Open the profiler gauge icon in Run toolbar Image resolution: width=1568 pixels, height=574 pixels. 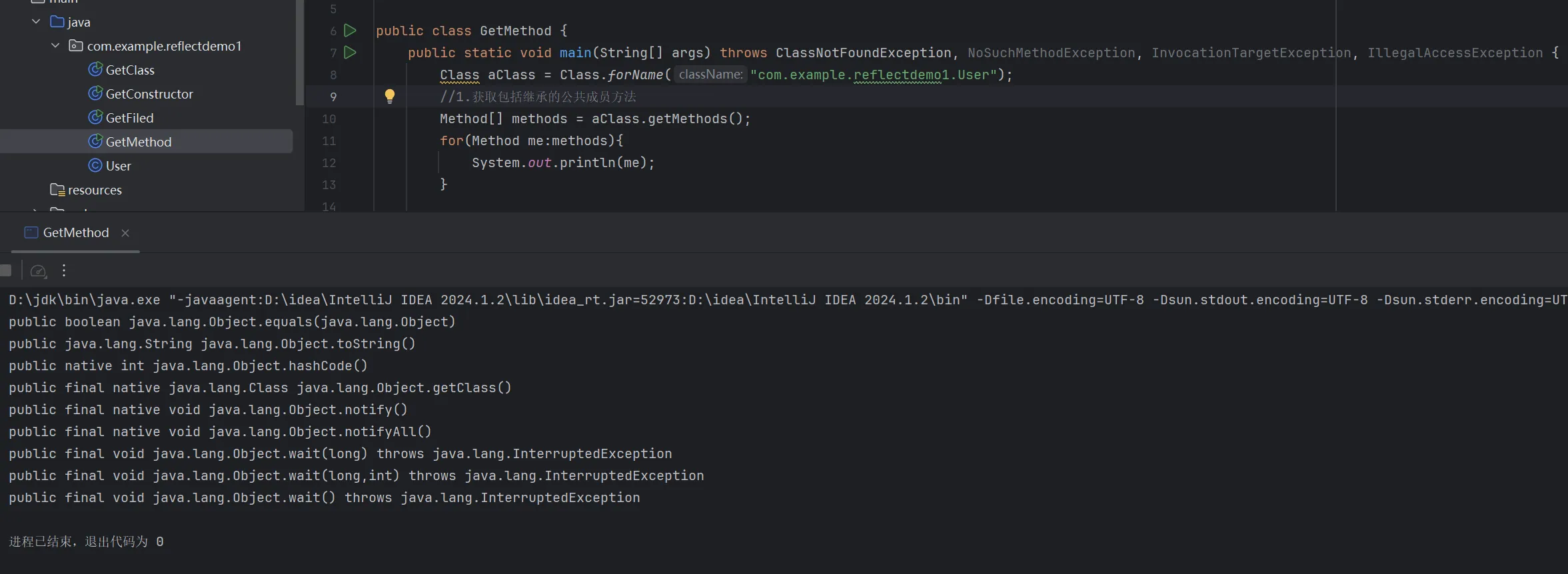pos(39,271)
